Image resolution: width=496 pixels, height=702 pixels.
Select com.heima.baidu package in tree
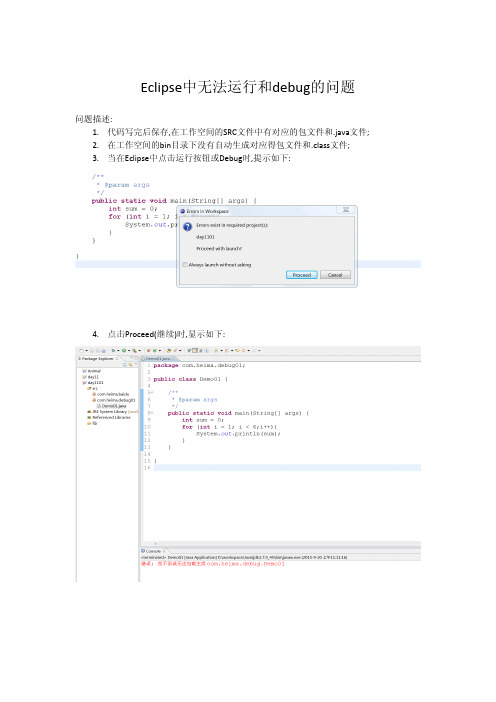[x=111, y=394]
